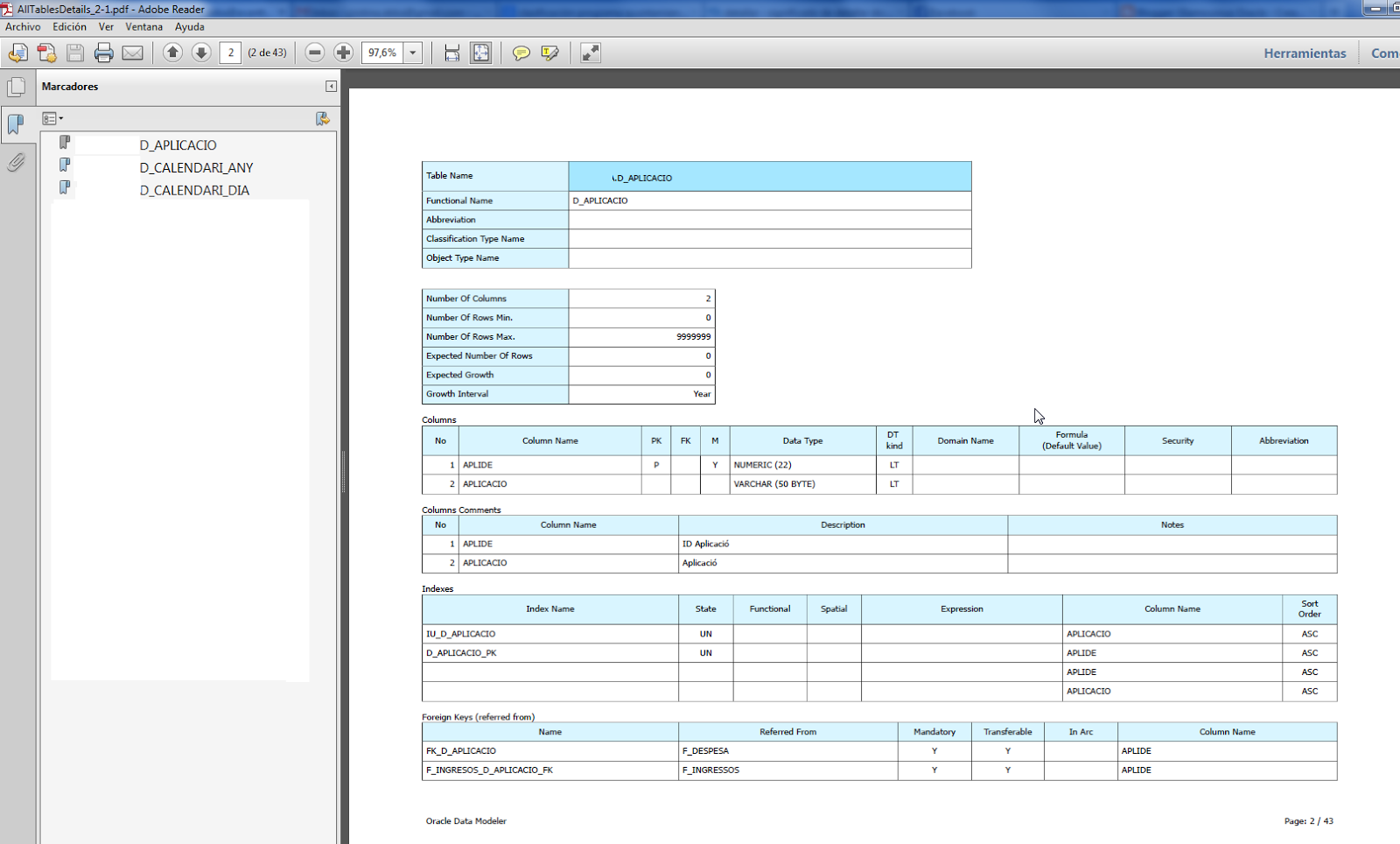Open the Ayuda menu
The image size is (1400, 844).
189,27
